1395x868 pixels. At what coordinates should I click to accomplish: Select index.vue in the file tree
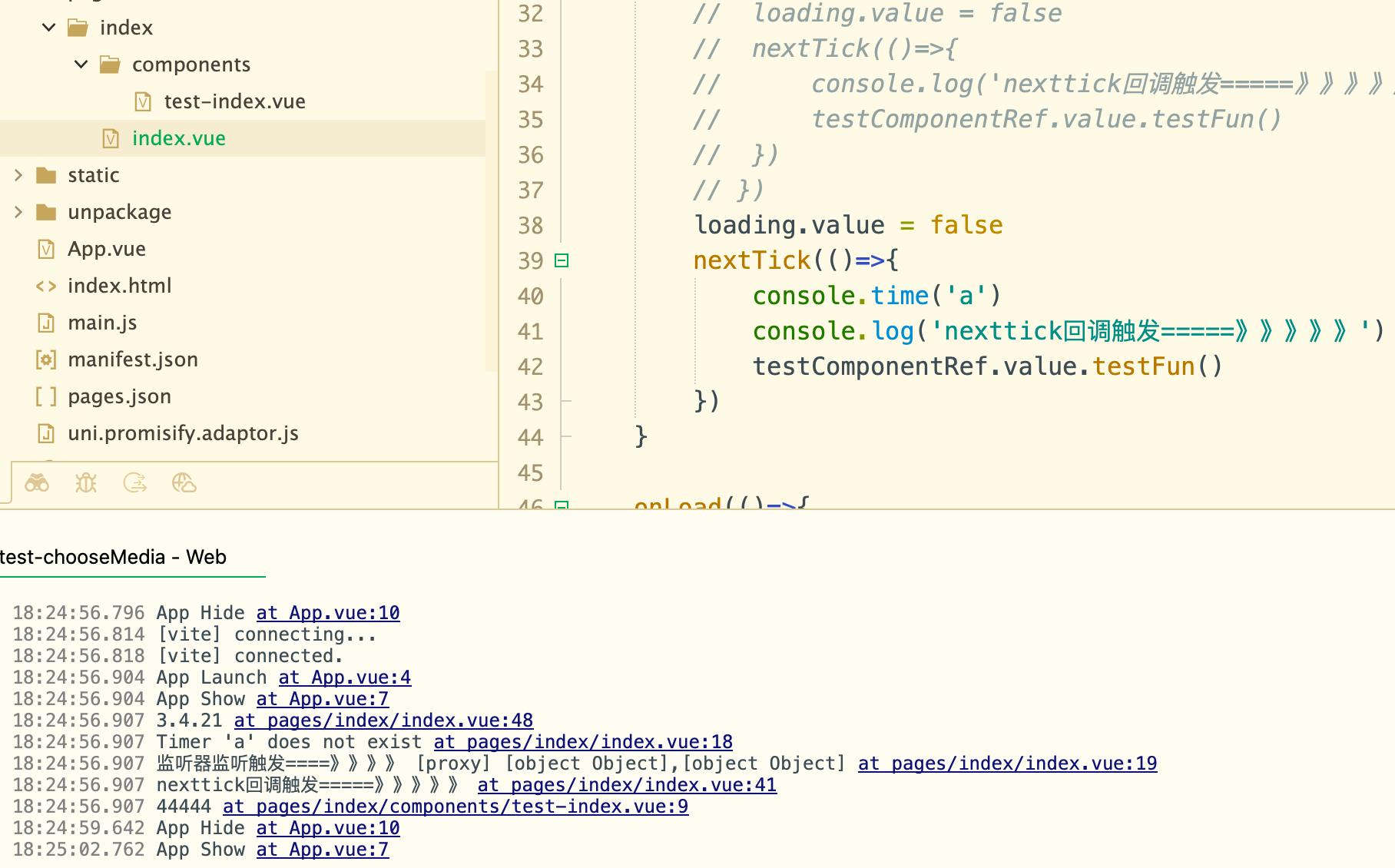tap(178, 138)
